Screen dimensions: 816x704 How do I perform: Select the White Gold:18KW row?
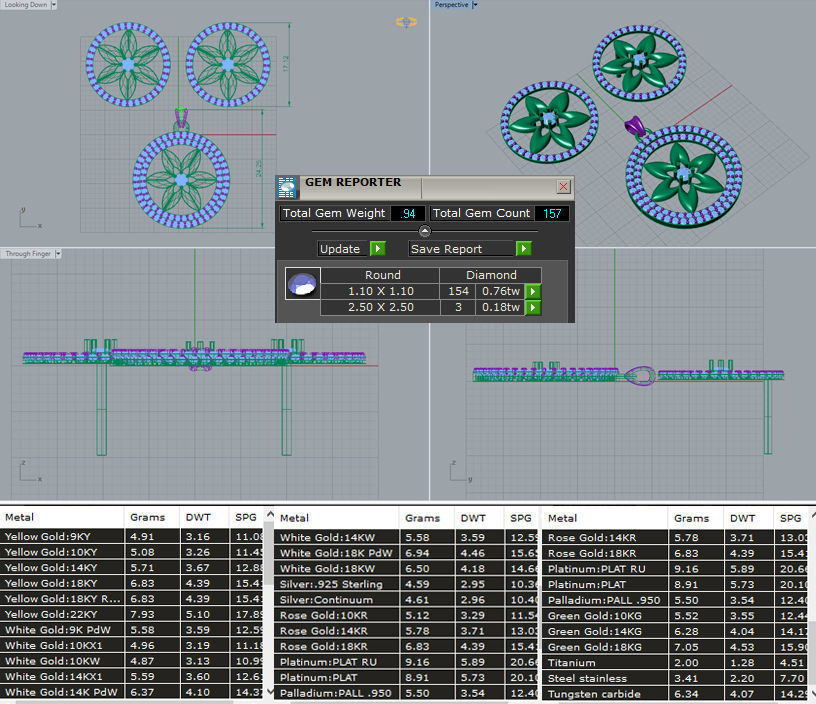coord(406,569)
